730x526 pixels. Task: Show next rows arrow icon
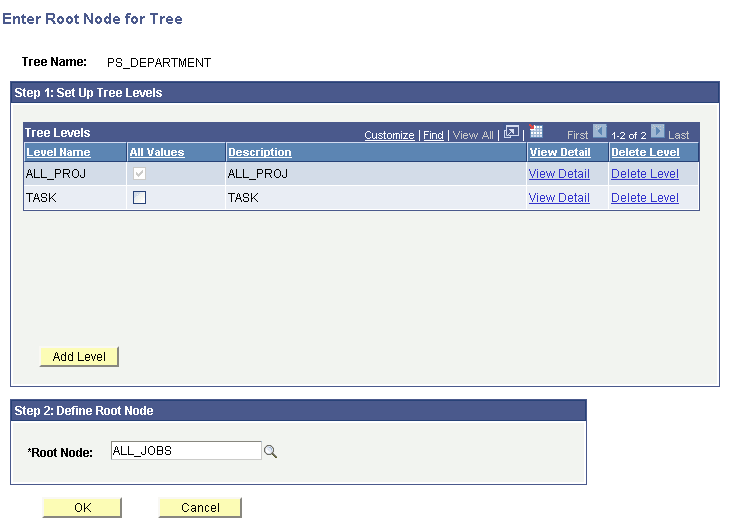pos(657,131)
